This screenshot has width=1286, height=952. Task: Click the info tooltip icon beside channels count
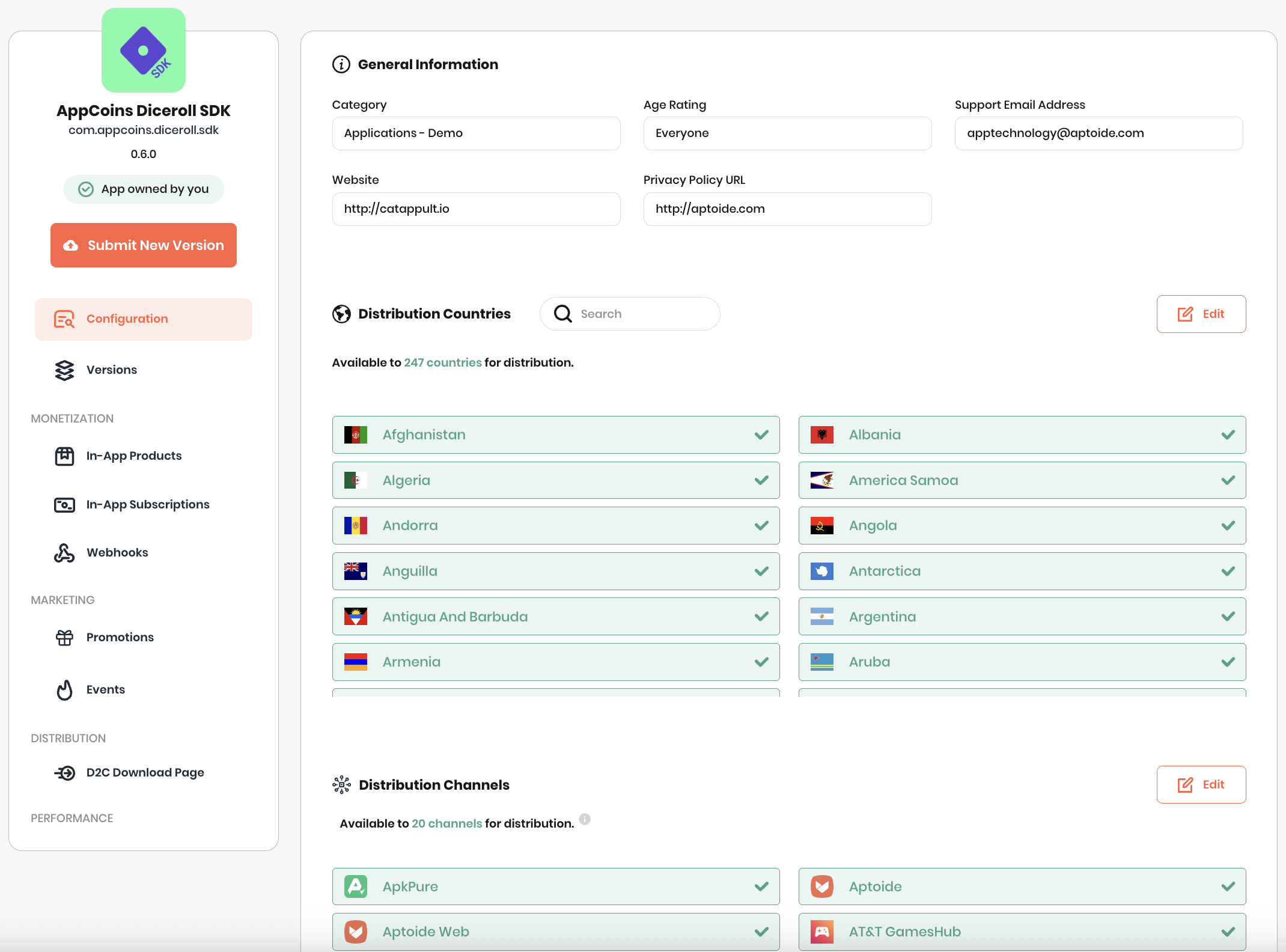click(x=585, y=819)
